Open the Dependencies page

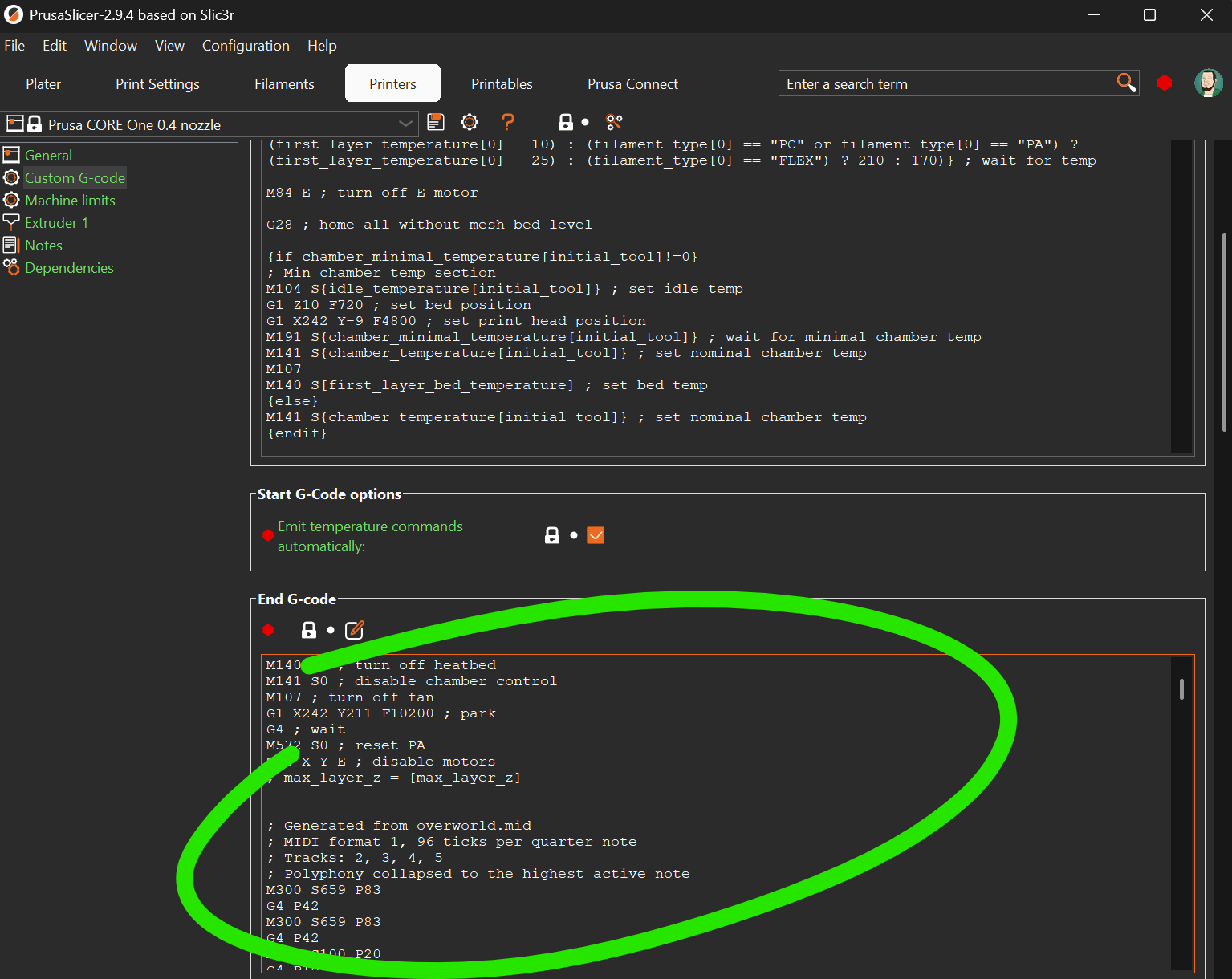click(x=69, y=267)
